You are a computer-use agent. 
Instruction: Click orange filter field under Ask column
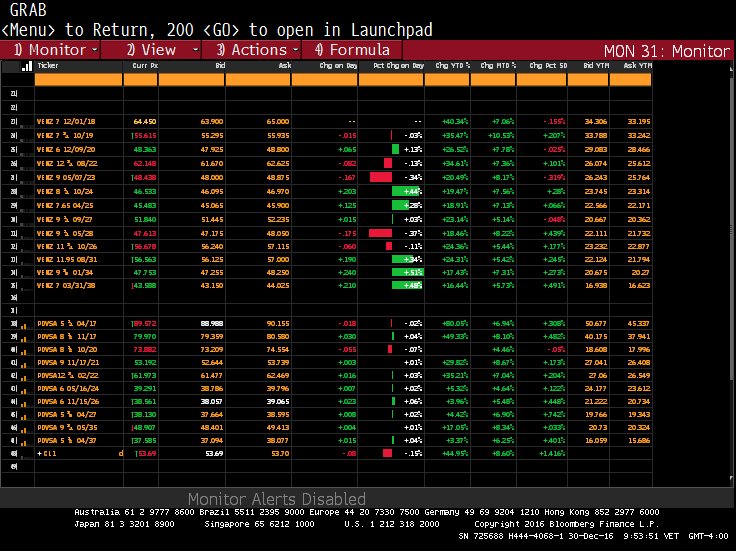tap(258, 80)
